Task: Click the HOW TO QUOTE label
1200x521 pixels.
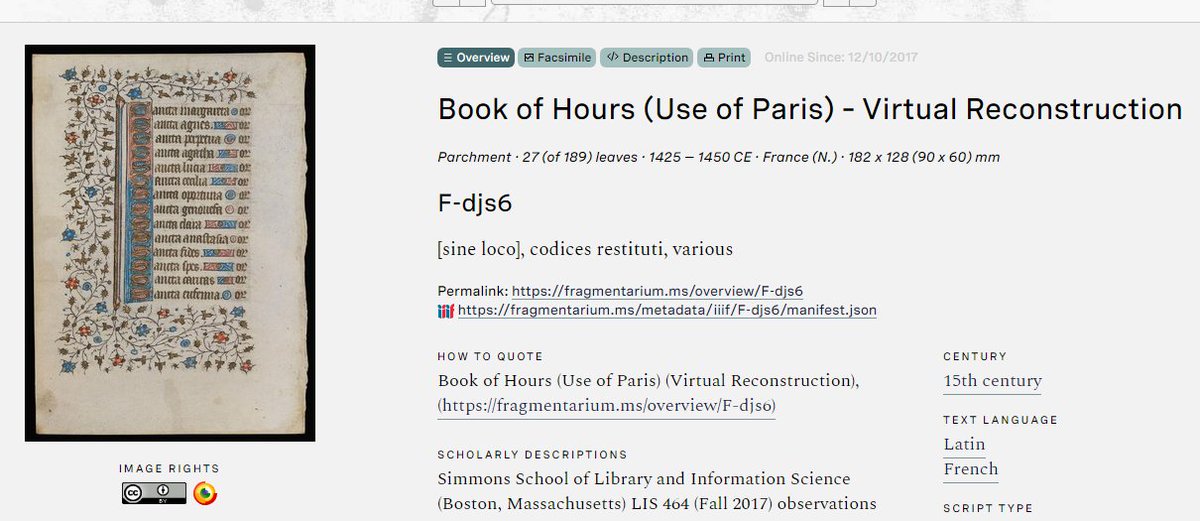Action: point(490,357)
